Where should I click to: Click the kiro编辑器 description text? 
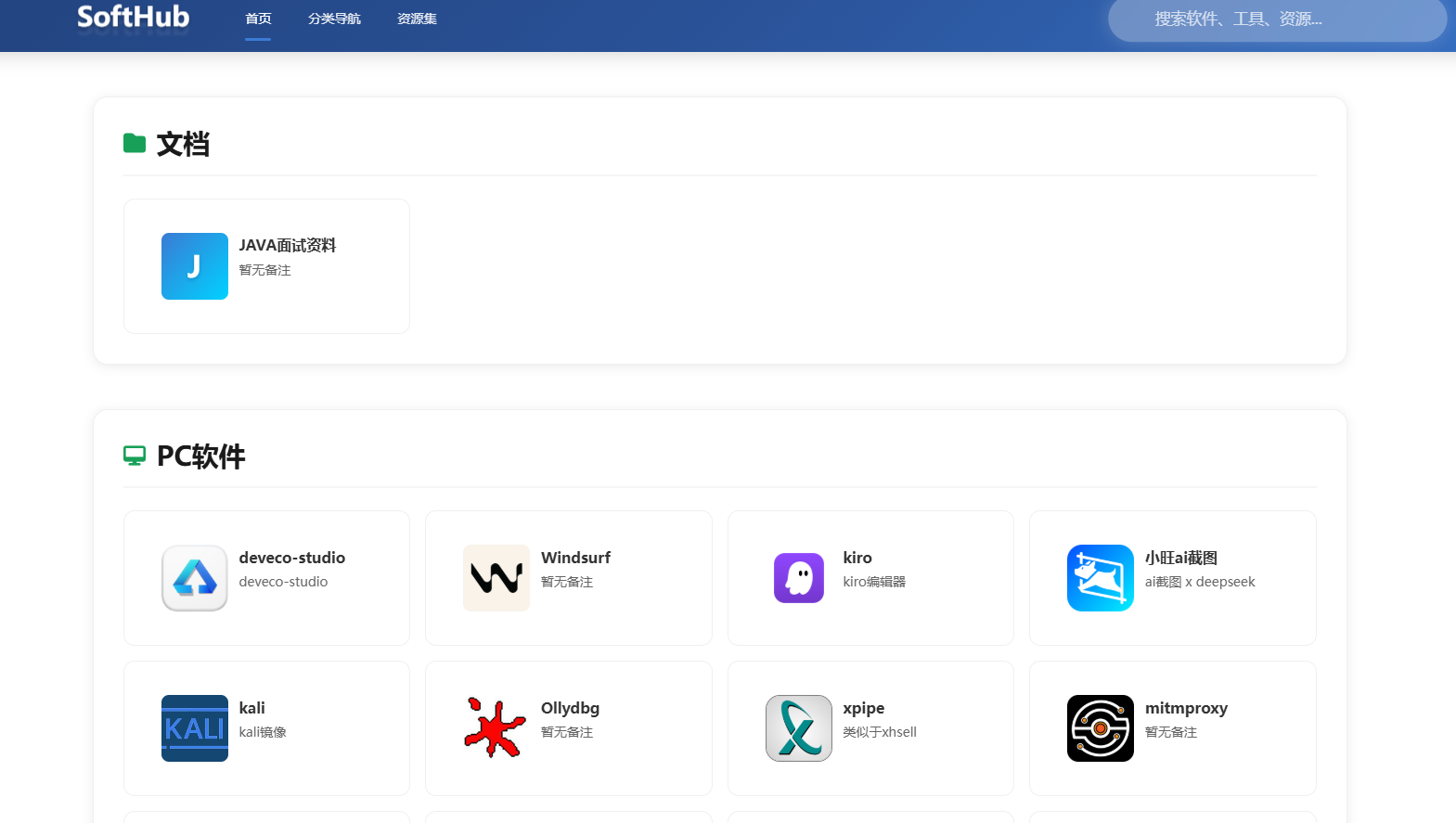[x=874, y=582]
